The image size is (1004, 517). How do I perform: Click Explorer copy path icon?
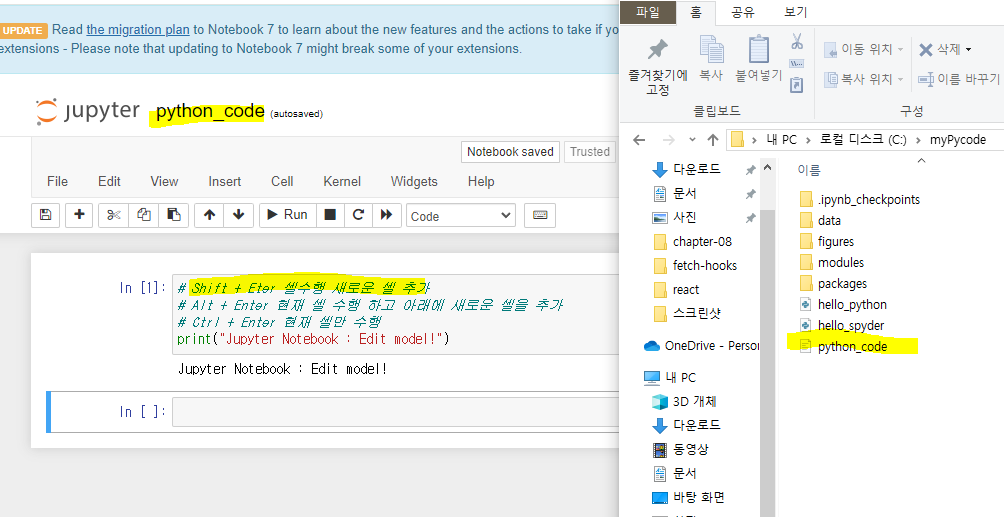(x=797, y=63)
